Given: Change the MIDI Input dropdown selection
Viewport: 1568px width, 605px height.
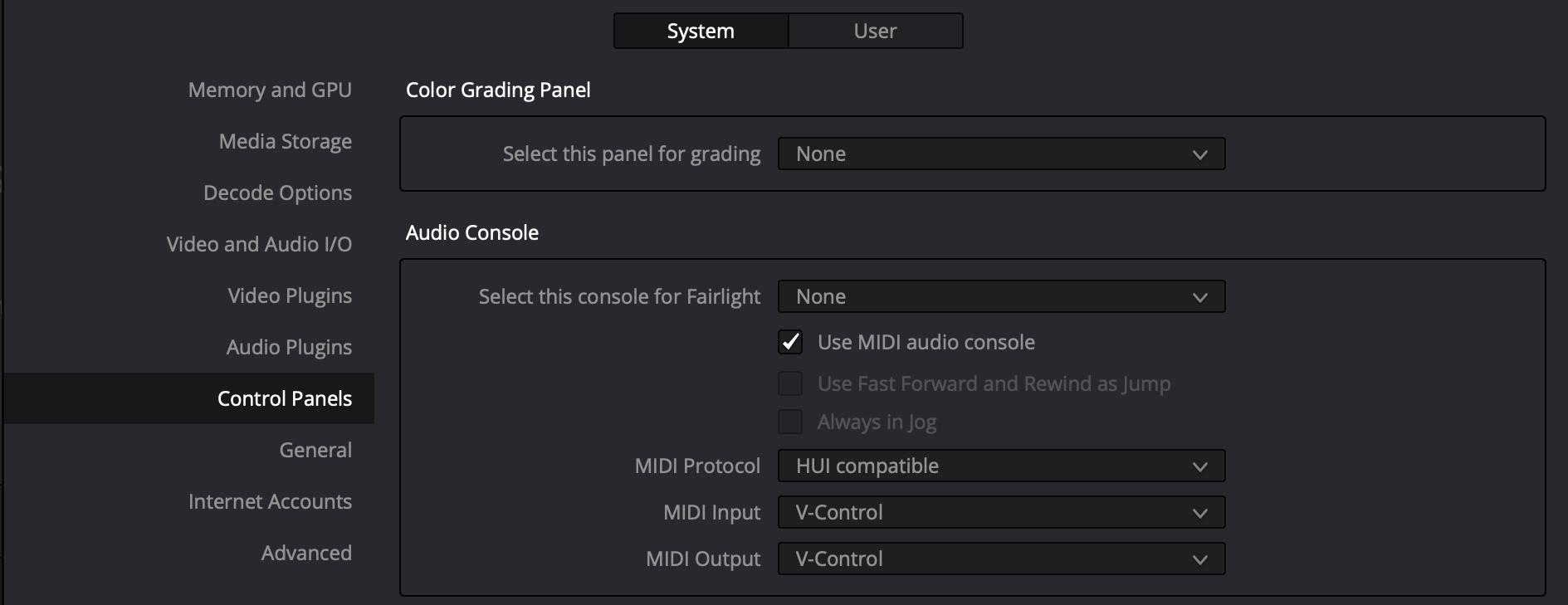Looking at the screenshot, I should tap(1000, 512).
